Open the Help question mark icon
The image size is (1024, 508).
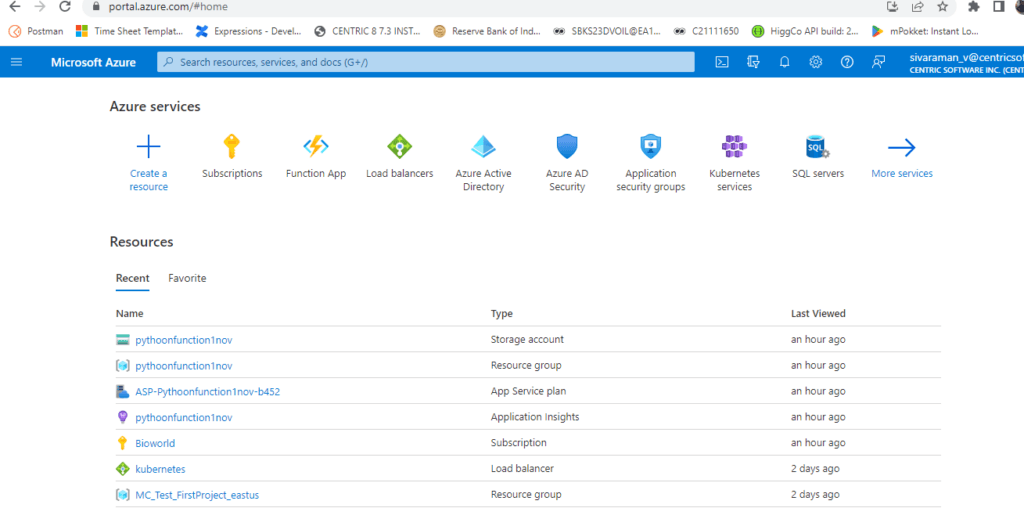coord(847,62)
